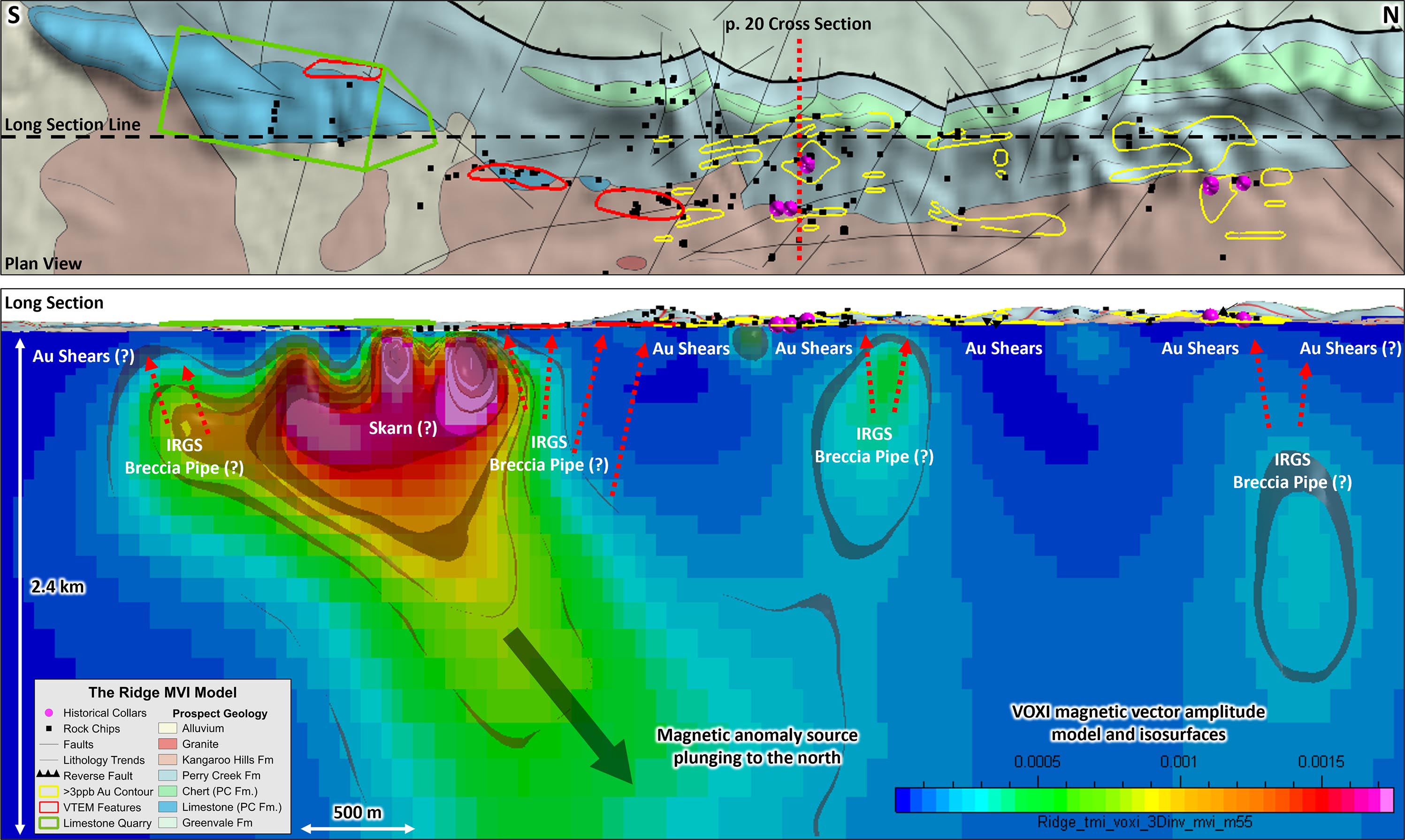
Task: Click the yellow >3ppb Au Contour legend box
Action: (x=49, y=791)
